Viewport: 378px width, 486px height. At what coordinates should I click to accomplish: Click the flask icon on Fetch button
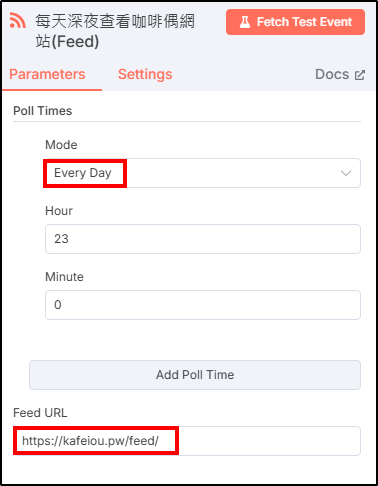pyautogui.click(x=245, y=22)
